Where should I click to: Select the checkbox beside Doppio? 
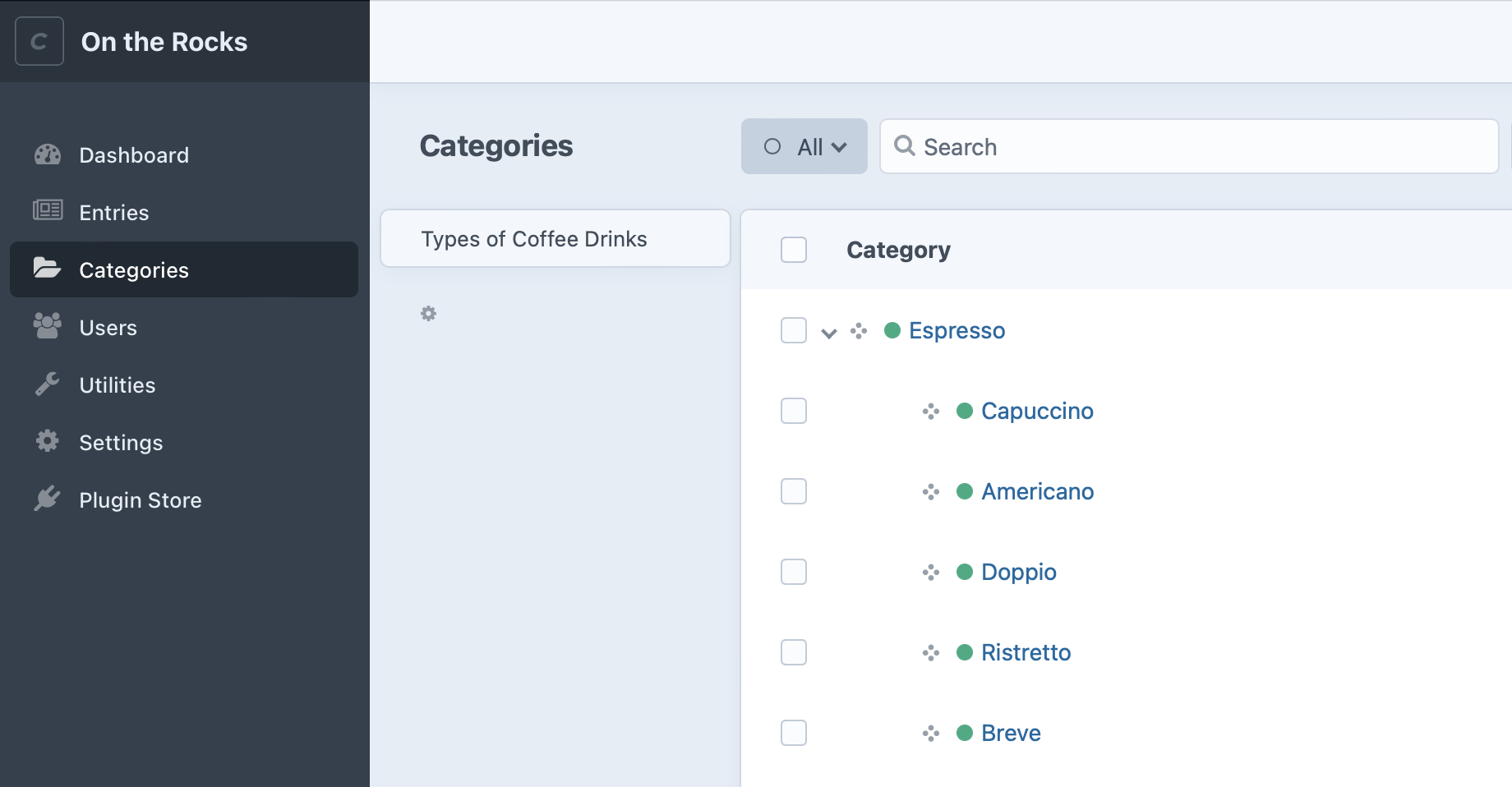793,572
